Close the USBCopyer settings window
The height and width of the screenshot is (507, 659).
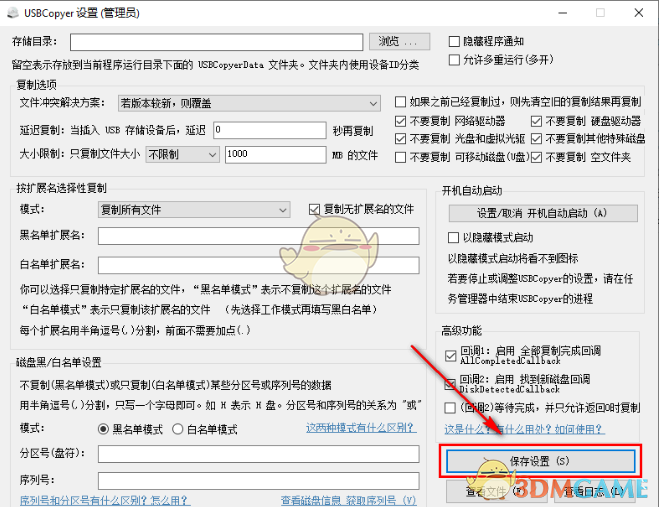(639, 13)
